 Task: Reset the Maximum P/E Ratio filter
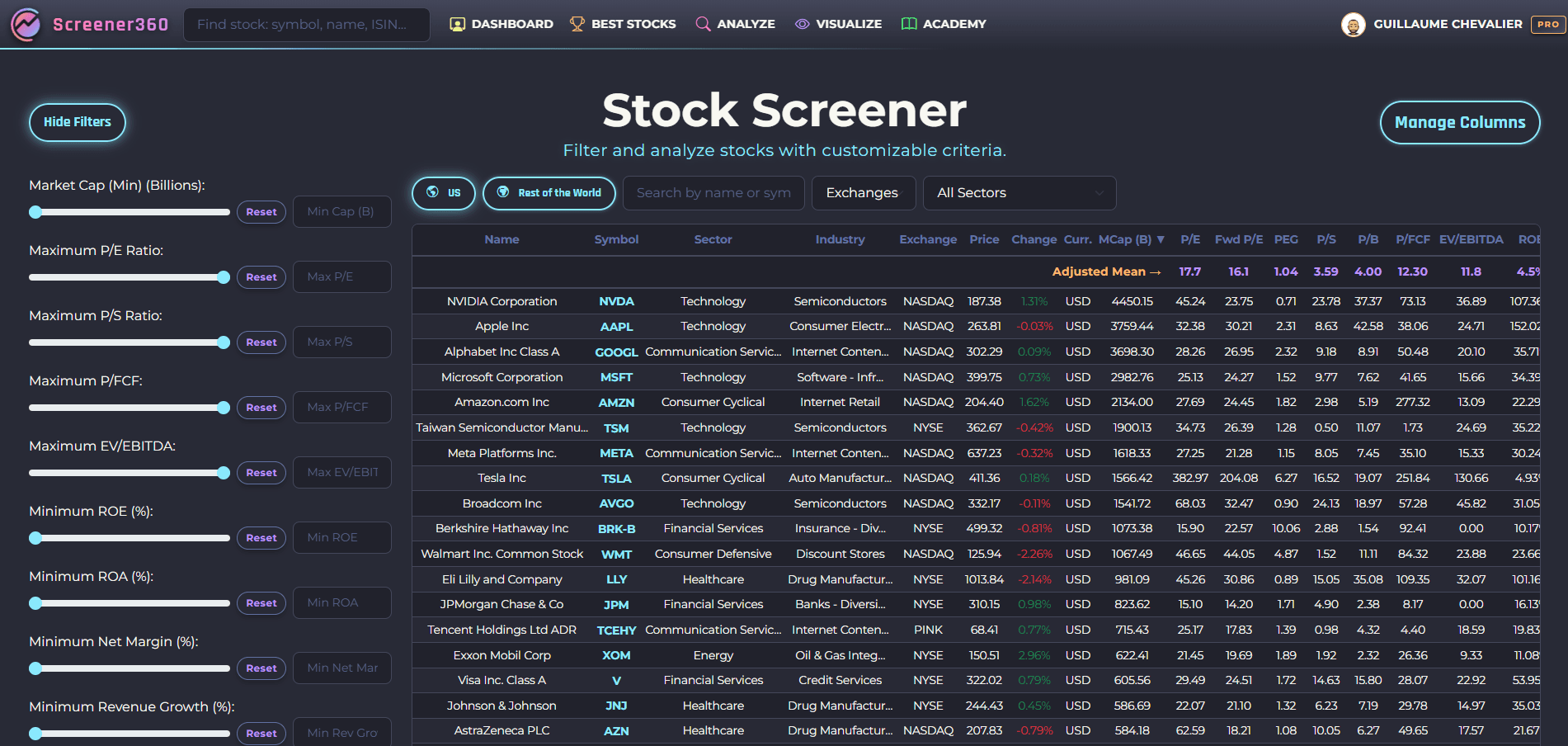pos(261,276)
